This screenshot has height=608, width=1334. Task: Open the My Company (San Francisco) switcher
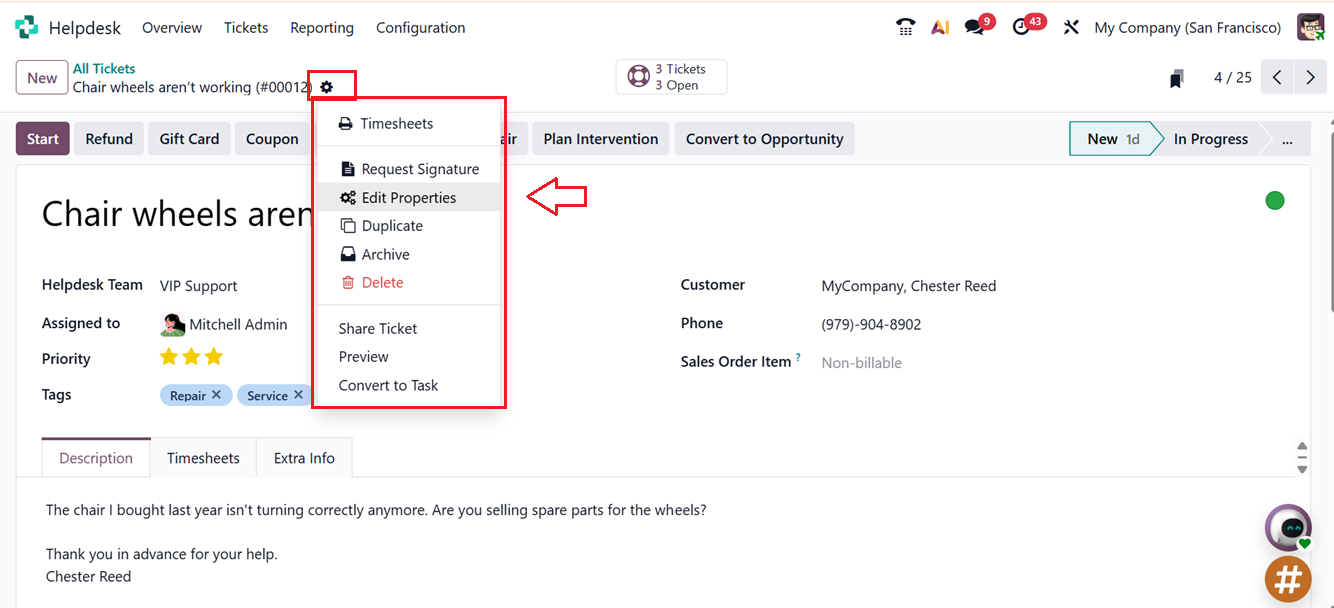tap(1187, 27)
